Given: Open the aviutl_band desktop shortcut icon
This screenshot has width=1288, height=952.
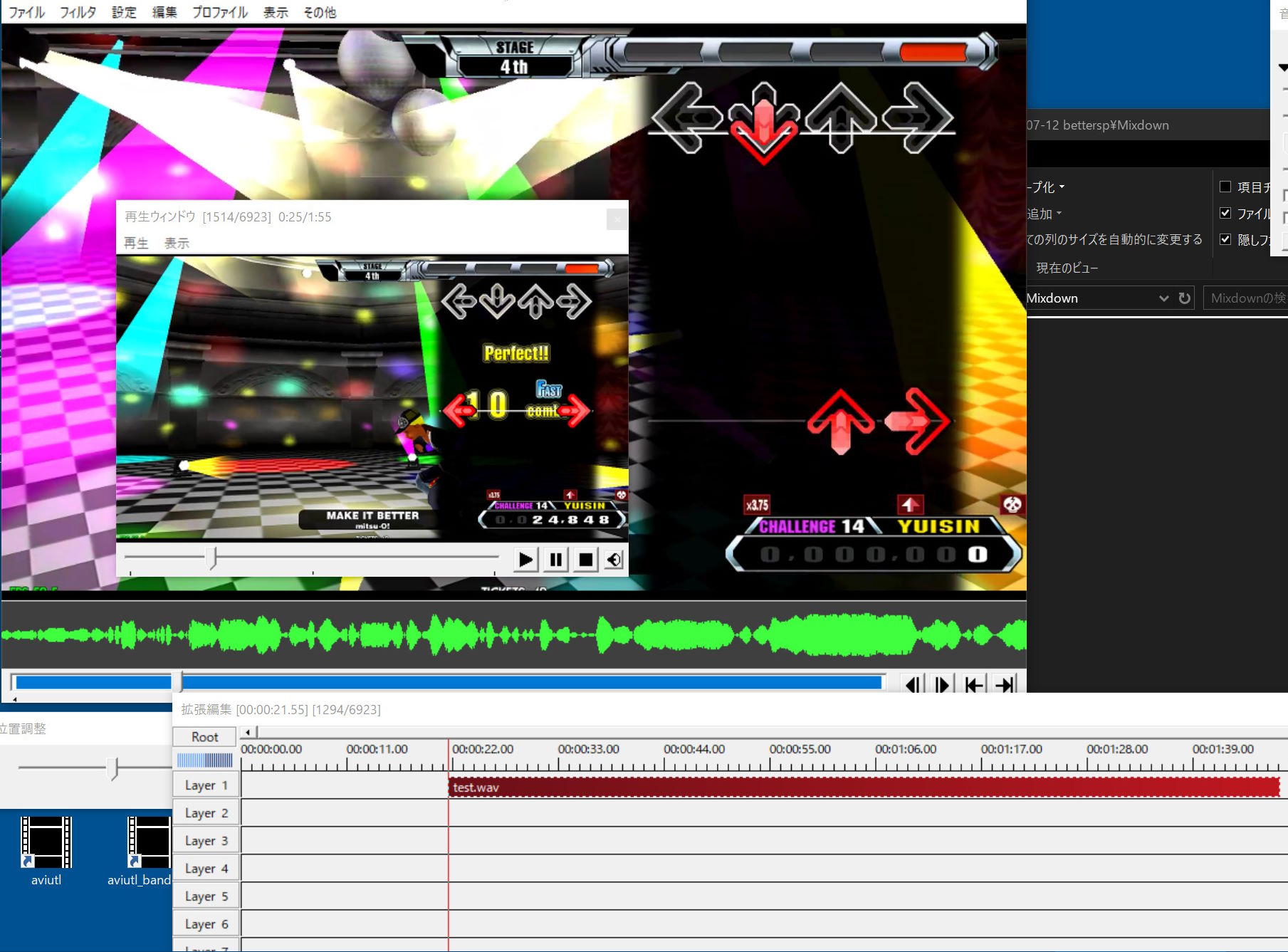Looking at the screenshot, I should [140, 851].
